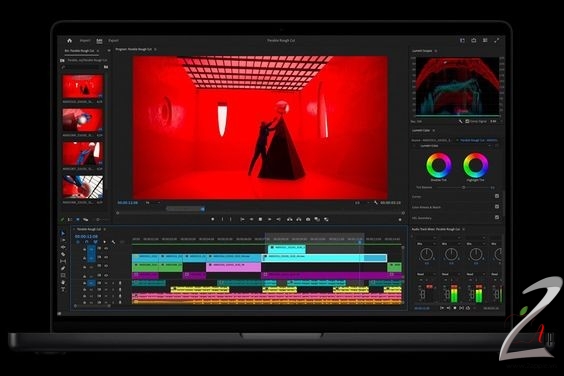This screenshot has width=564, height=376.
Task: Select the Slip tool
Action: tap(63, 261)
